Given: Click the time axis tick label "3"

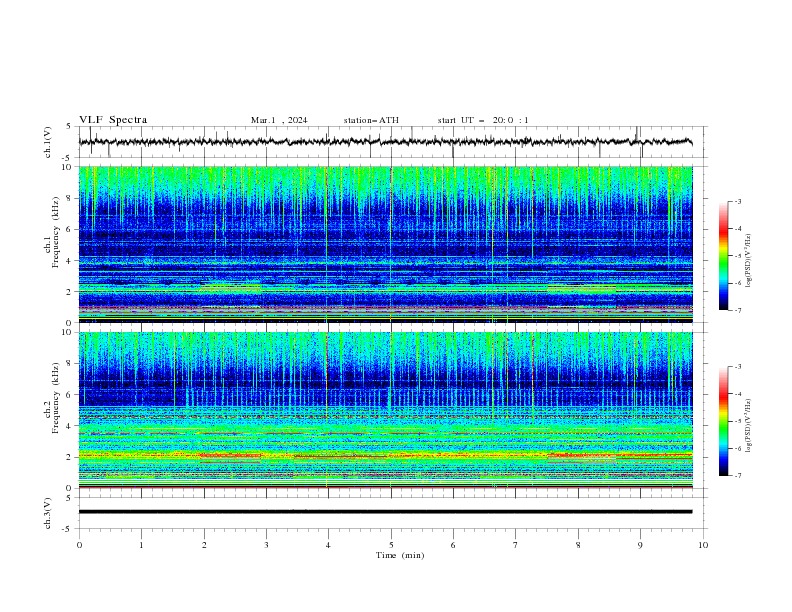Looking at the screenshot, I should pos(266,545).
